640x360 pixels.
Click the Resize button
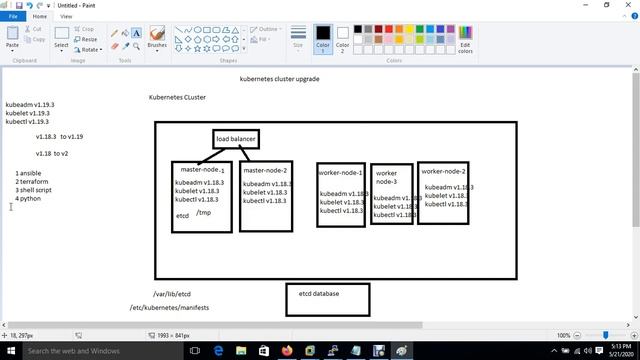(x=86, y=39)
